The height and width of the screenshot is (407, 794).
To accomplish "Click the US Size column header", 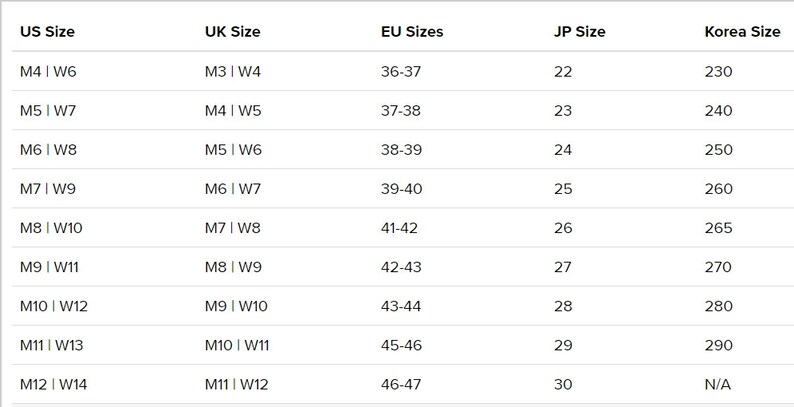I will (x=47, y=32).
